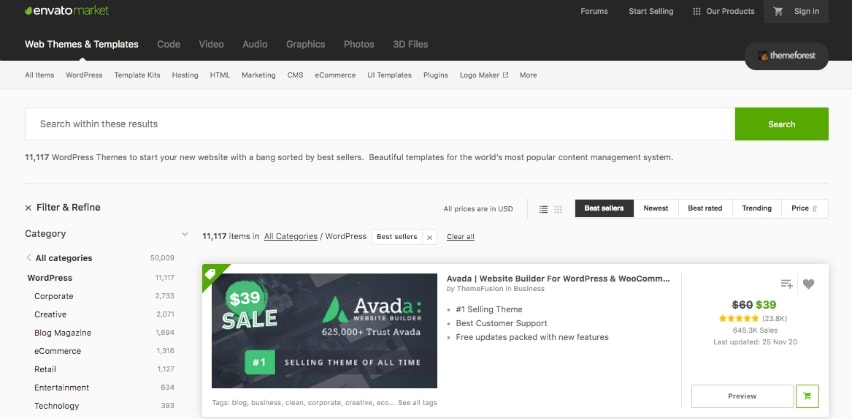The width and height of the screenshot is (852, 419).
Task: Click Start Selling link
Action: (x=650, y=11)
